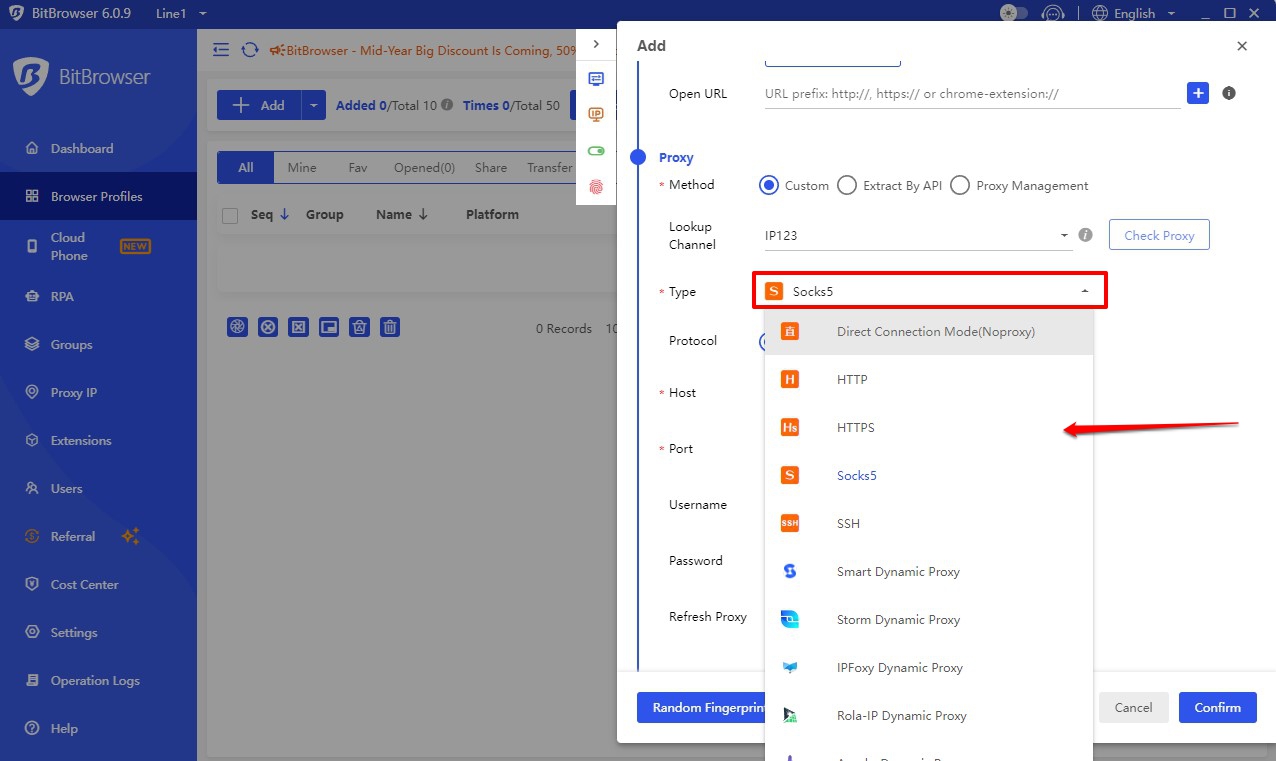Image resolution: width=1276 pixels, height=761 pixels.
Task: Check the select-all checkbox in table header
Action: 230,215
